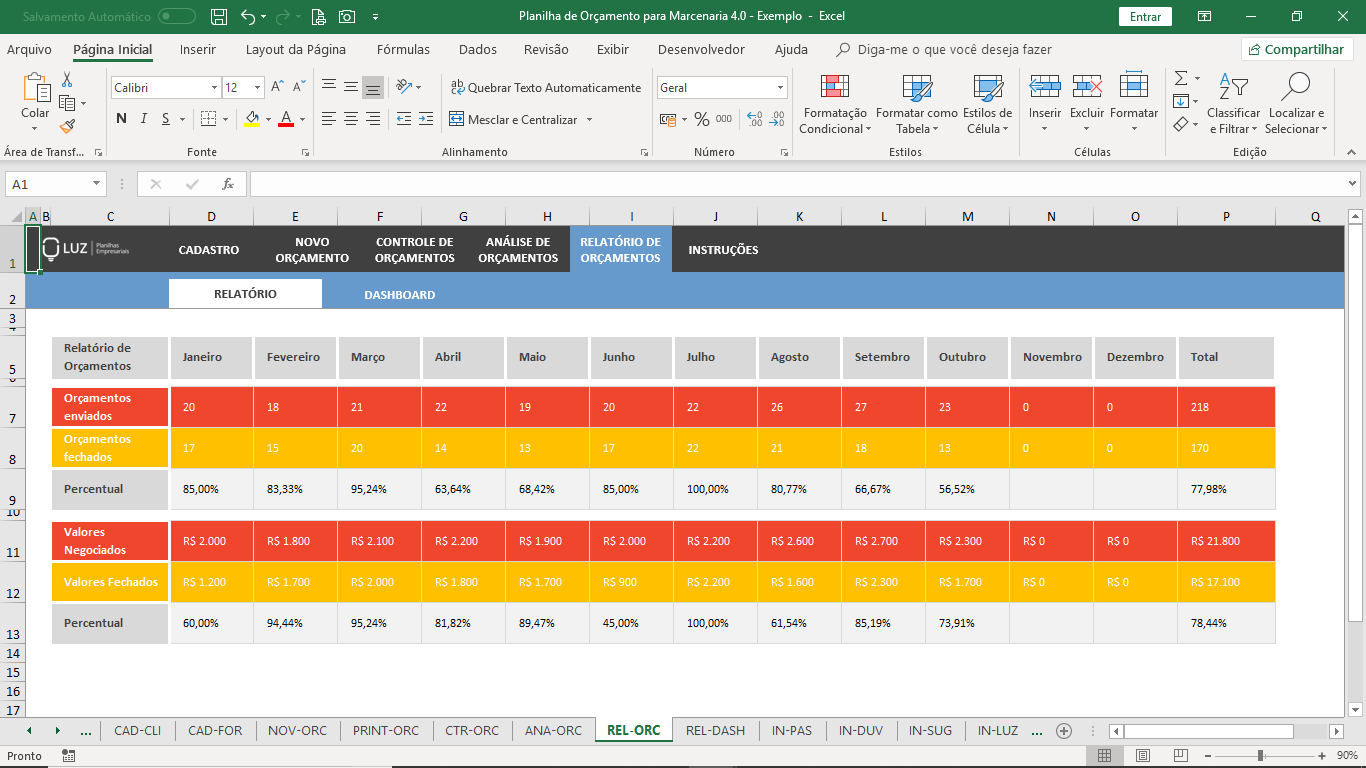Switch to the REL-DASH sheet tab
Image resolution: width=1366 pixels, height=768 pixels.
click(715, 730)
